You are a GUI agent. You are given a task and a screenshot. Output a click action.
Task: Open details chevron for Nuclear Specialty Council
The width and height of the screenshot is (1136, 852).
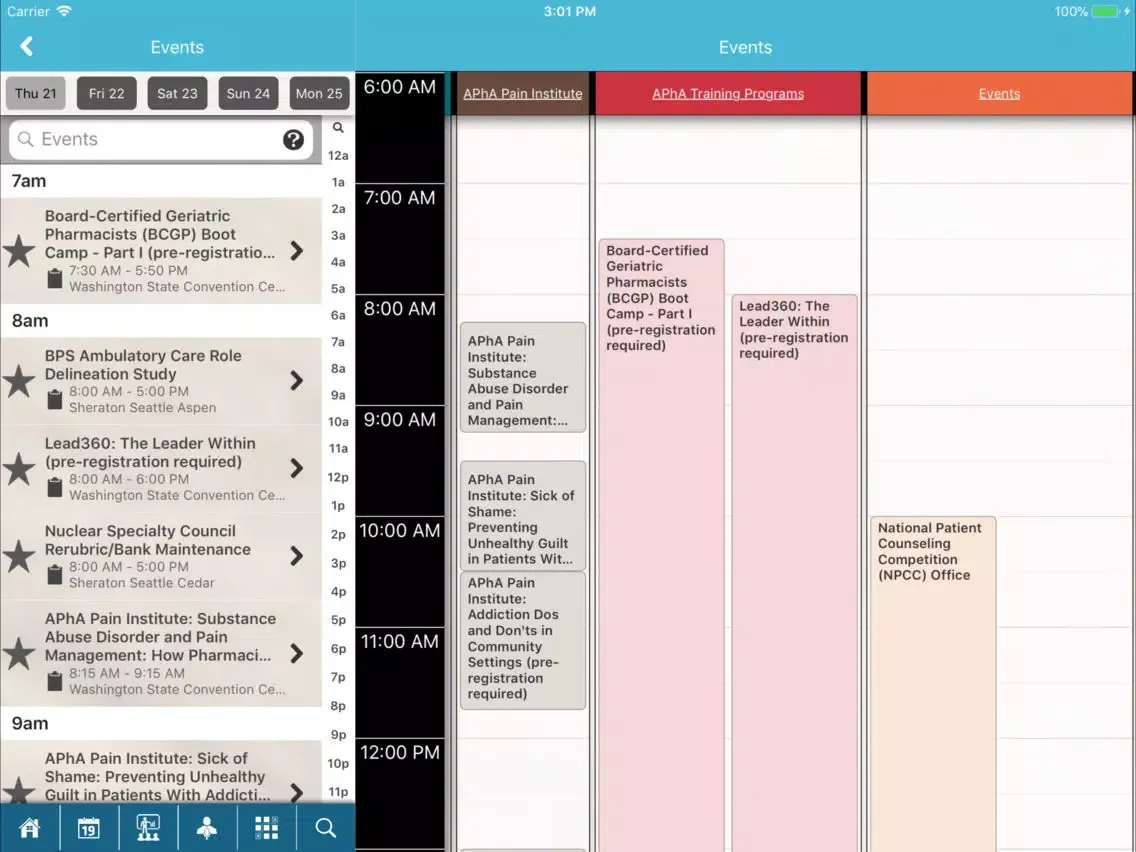point(296,556)
